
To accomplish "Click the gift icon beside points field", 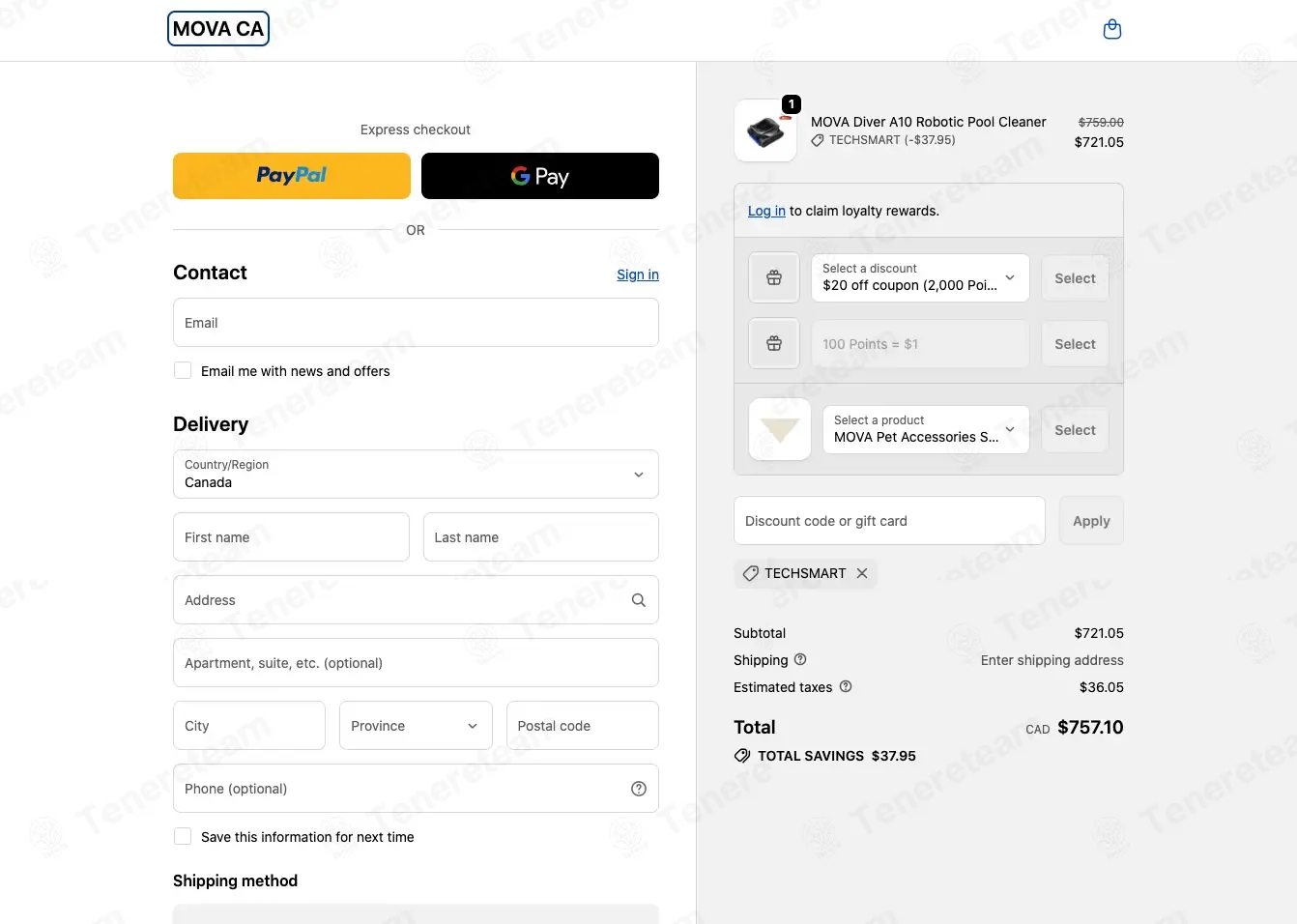I will (x=774, y=344).
